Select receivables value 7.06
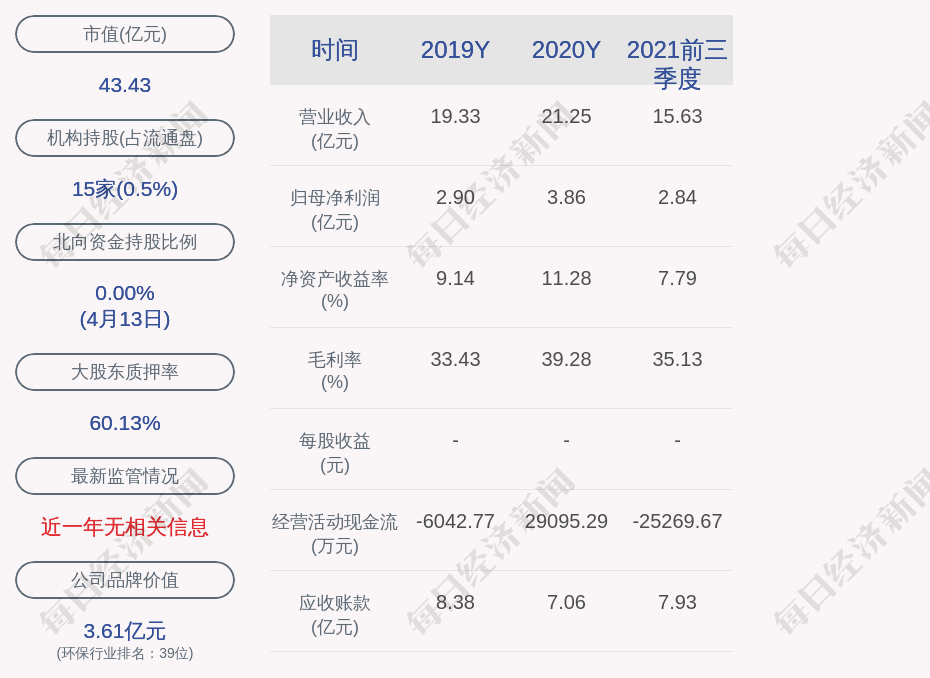 click(x=566, y=603)
